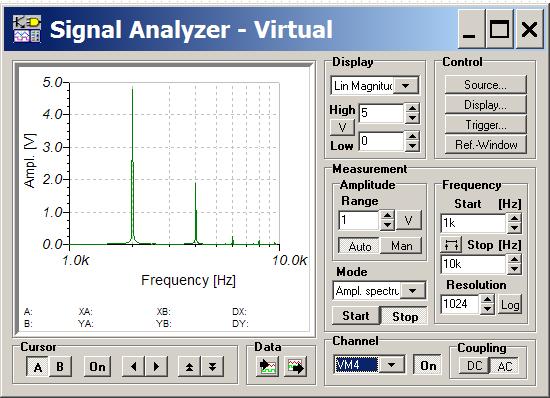This screenshot has width=550, height=398.
Task: Increase the Low value with up arrow
Action: point(412,136)
